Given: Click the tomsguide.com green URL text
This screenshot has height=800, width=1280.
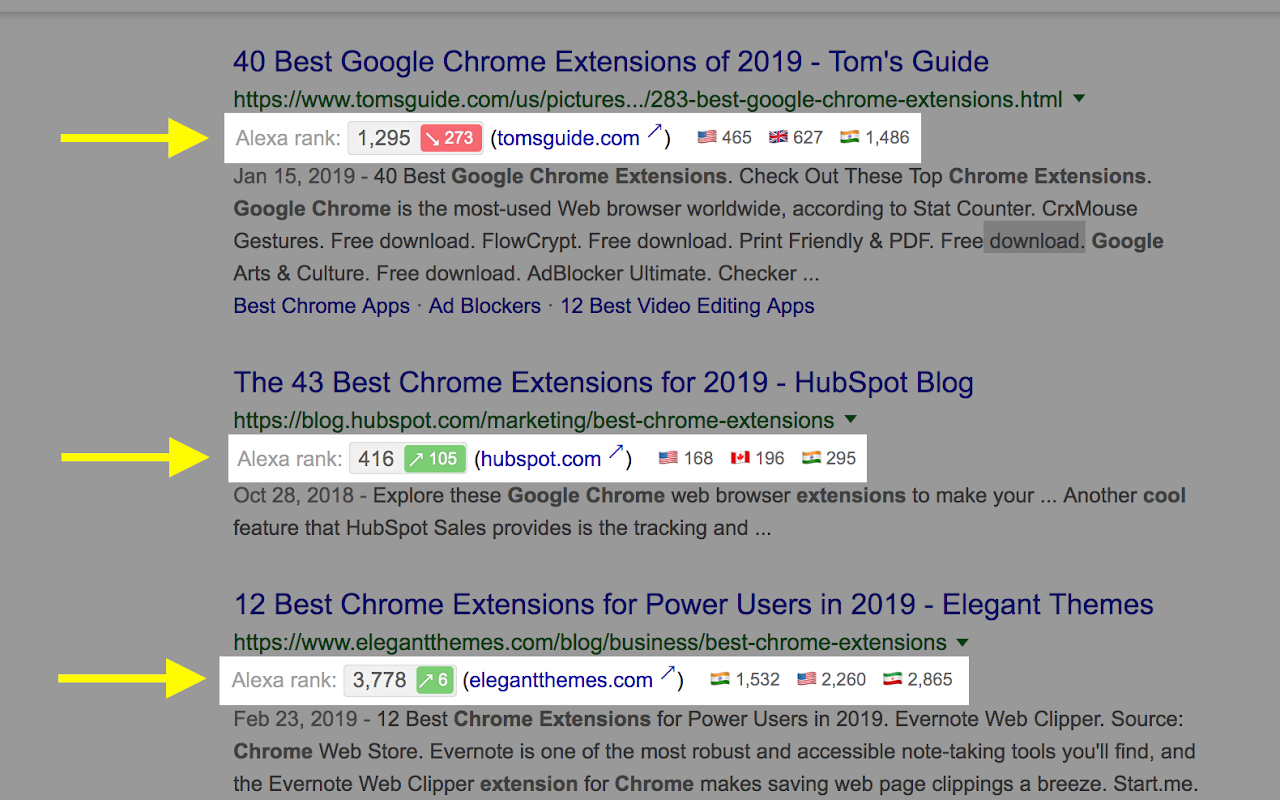Looking at the screenshot, I should coord(648,100).
